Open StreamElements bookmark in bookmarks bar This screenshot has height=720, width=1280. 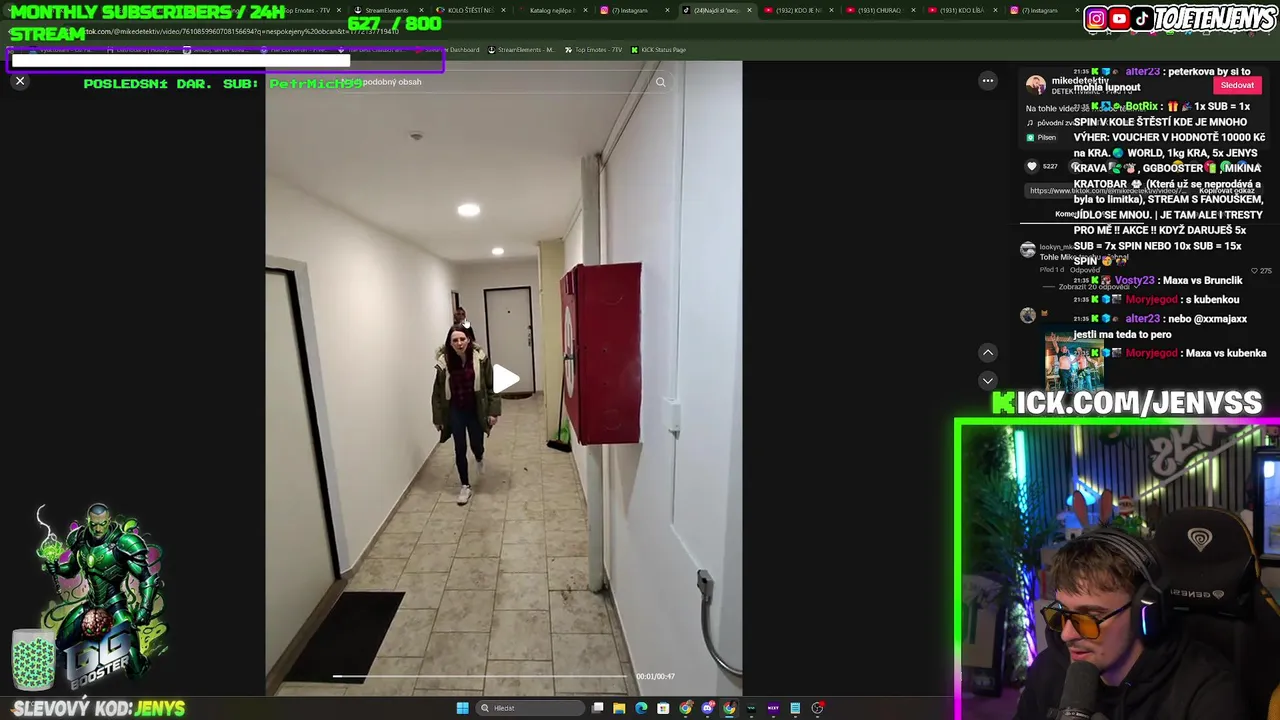point(521,49)
